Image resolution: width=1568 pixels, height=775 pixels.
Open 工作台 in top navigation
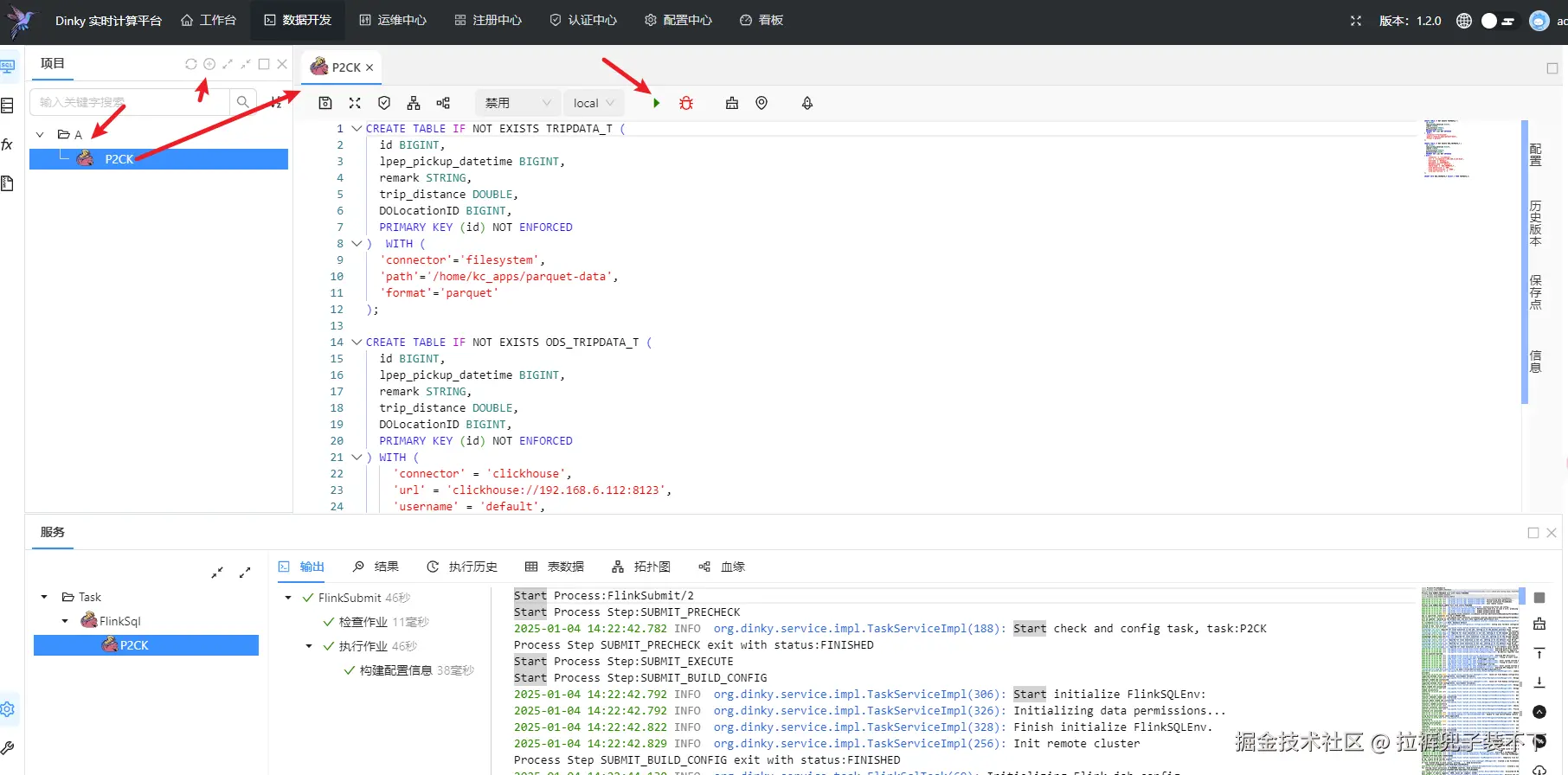coord(209,20)
